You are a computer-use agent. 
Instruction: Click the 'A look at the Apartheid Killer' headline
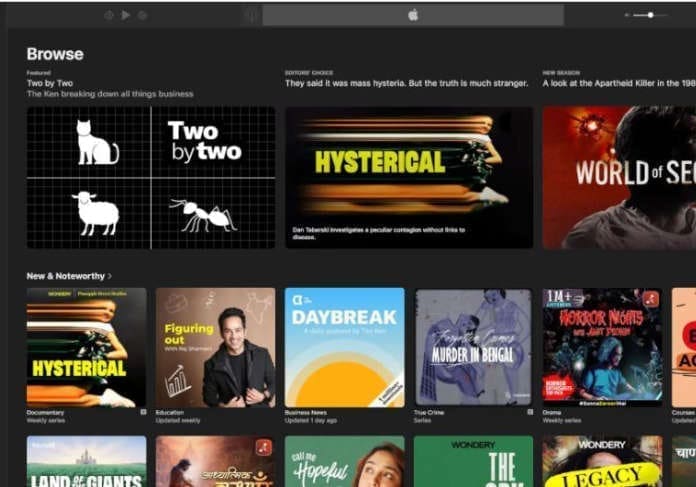point(619,83)
